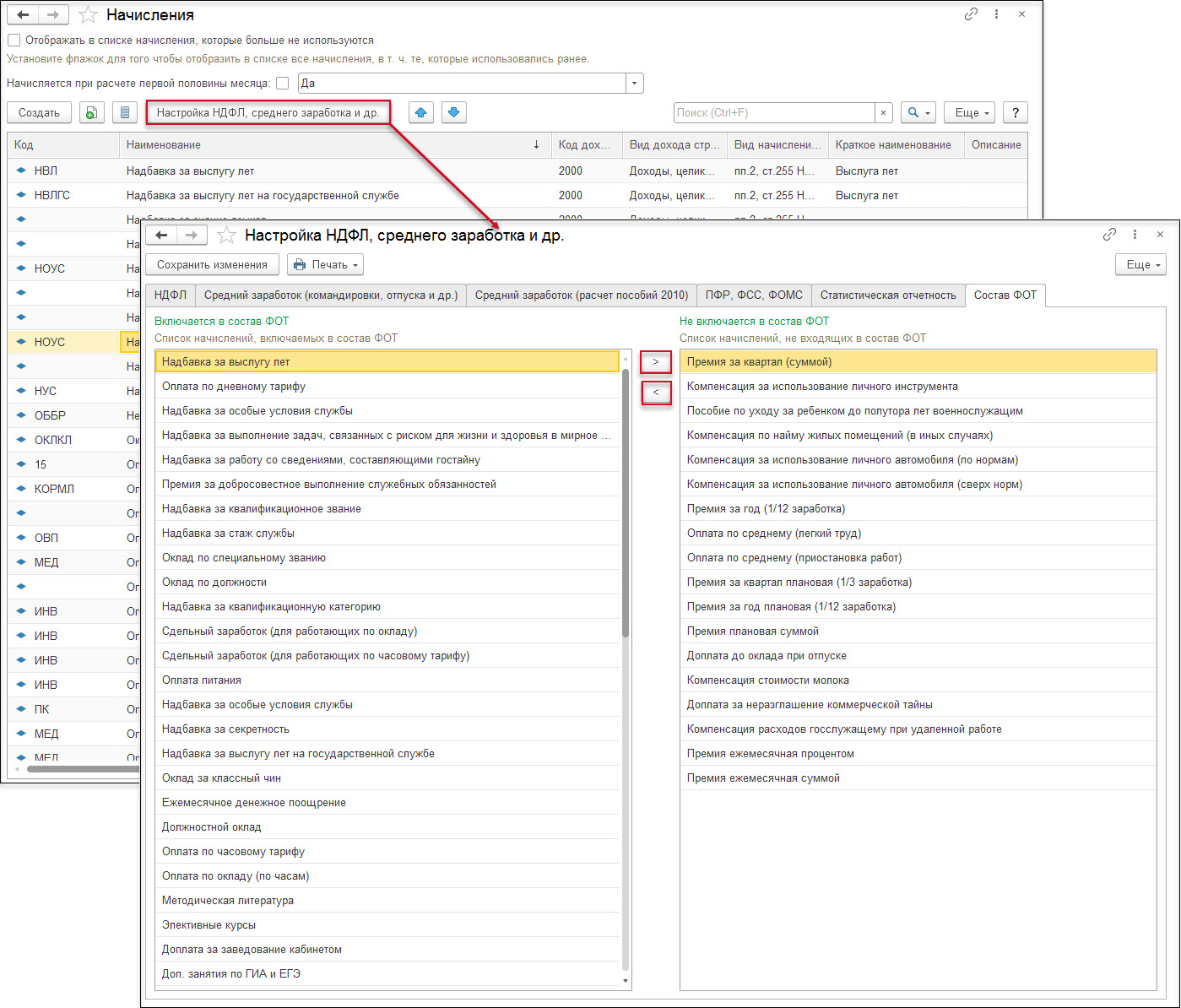The width and height of the screenshot is (1181, 1008).
Task: Open three-dot menu in the Настройка НДФЛ window
Action: tap(1135, 235)
